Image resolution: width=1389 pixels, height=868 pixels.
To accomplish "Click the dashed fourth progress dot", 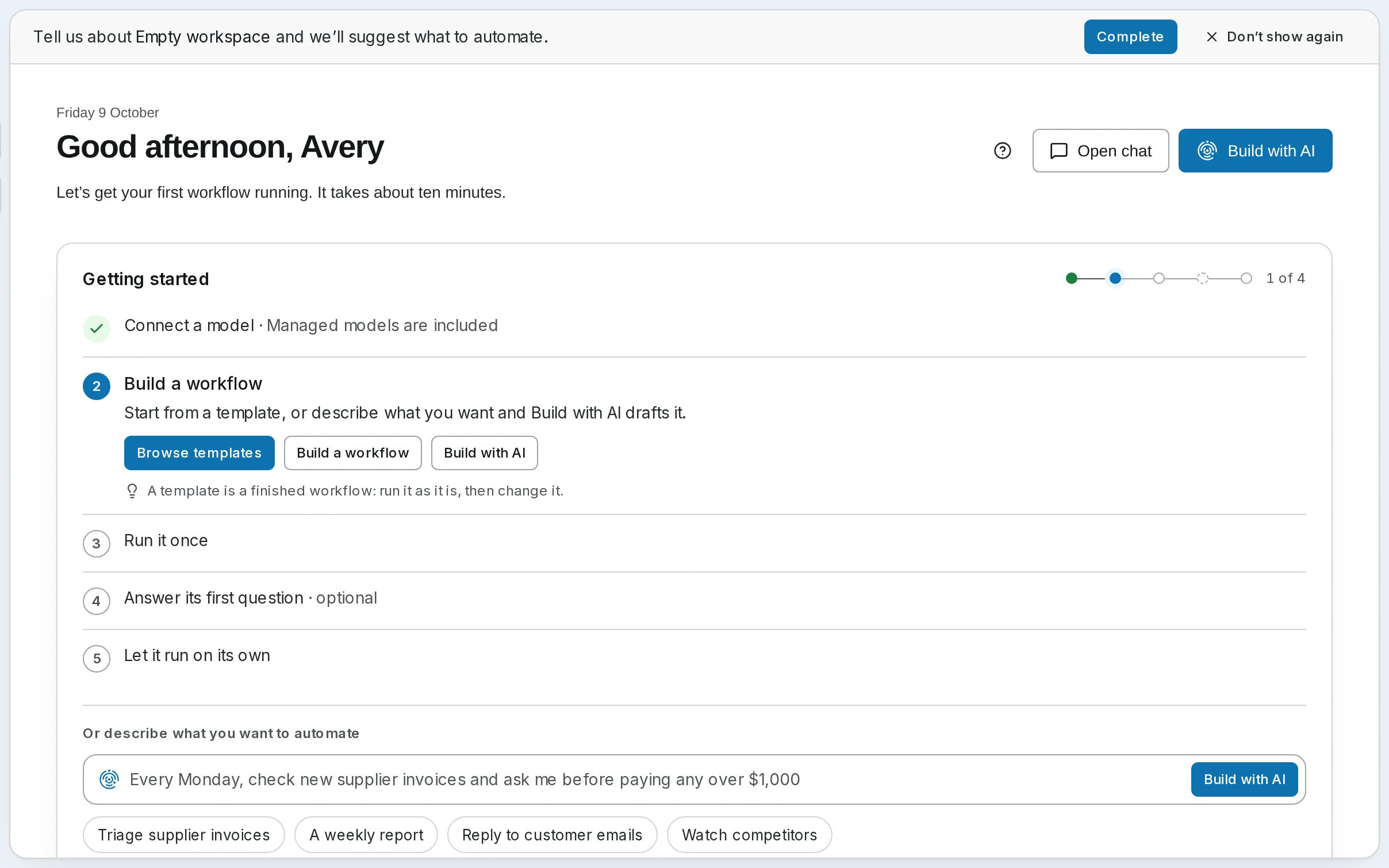I will click(1203, 278).
